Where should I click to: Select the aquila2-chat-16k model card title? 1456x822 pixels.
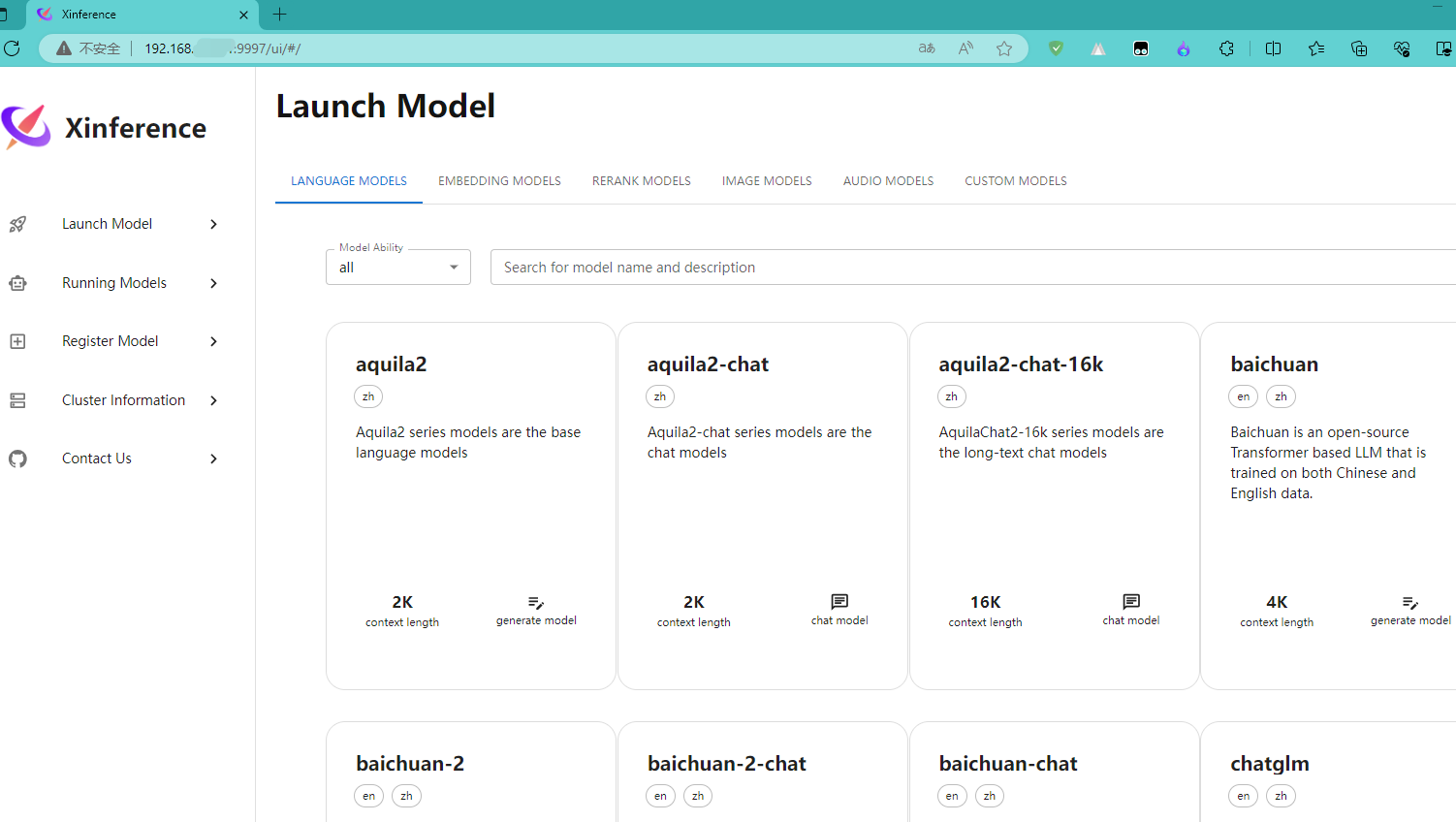[x=1021, y=364]
